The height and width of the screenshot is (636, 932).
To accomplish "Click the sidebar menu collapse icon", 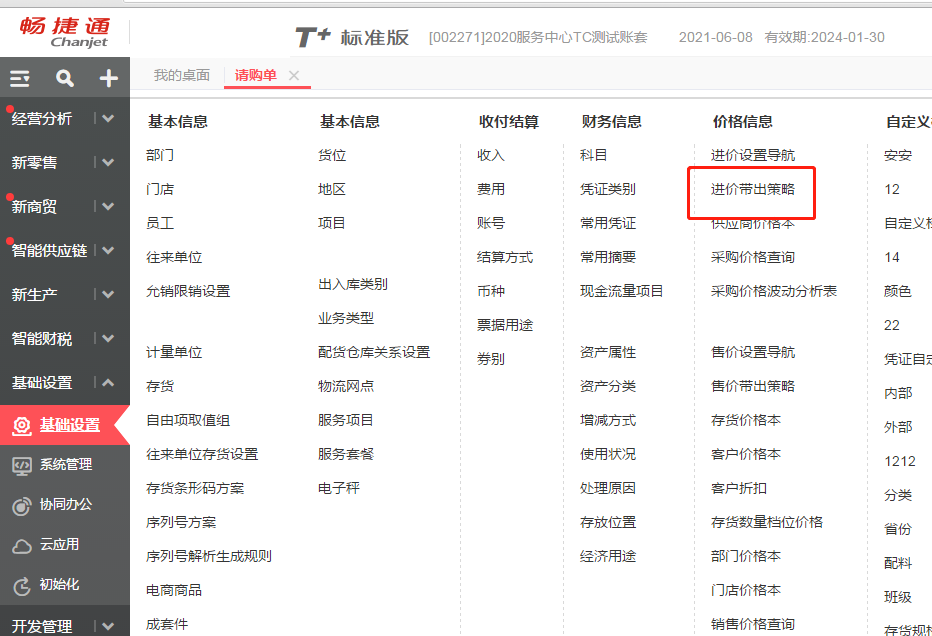I will (20, 78).
